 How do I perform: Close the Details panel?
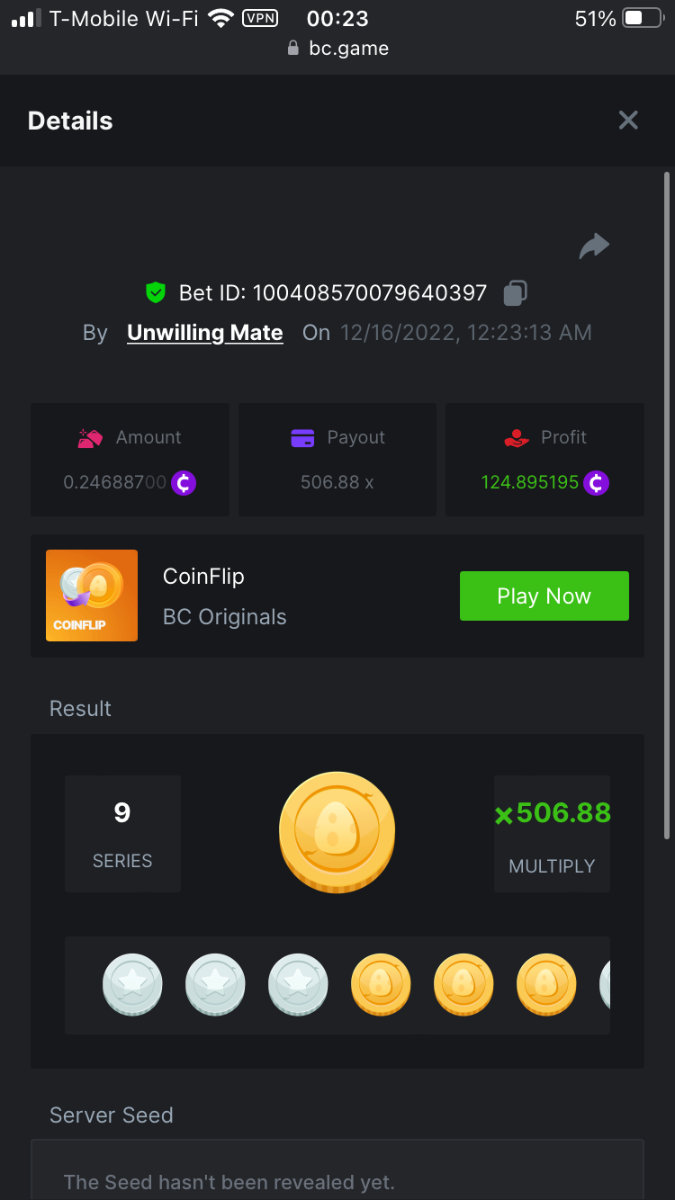point(628,121)
